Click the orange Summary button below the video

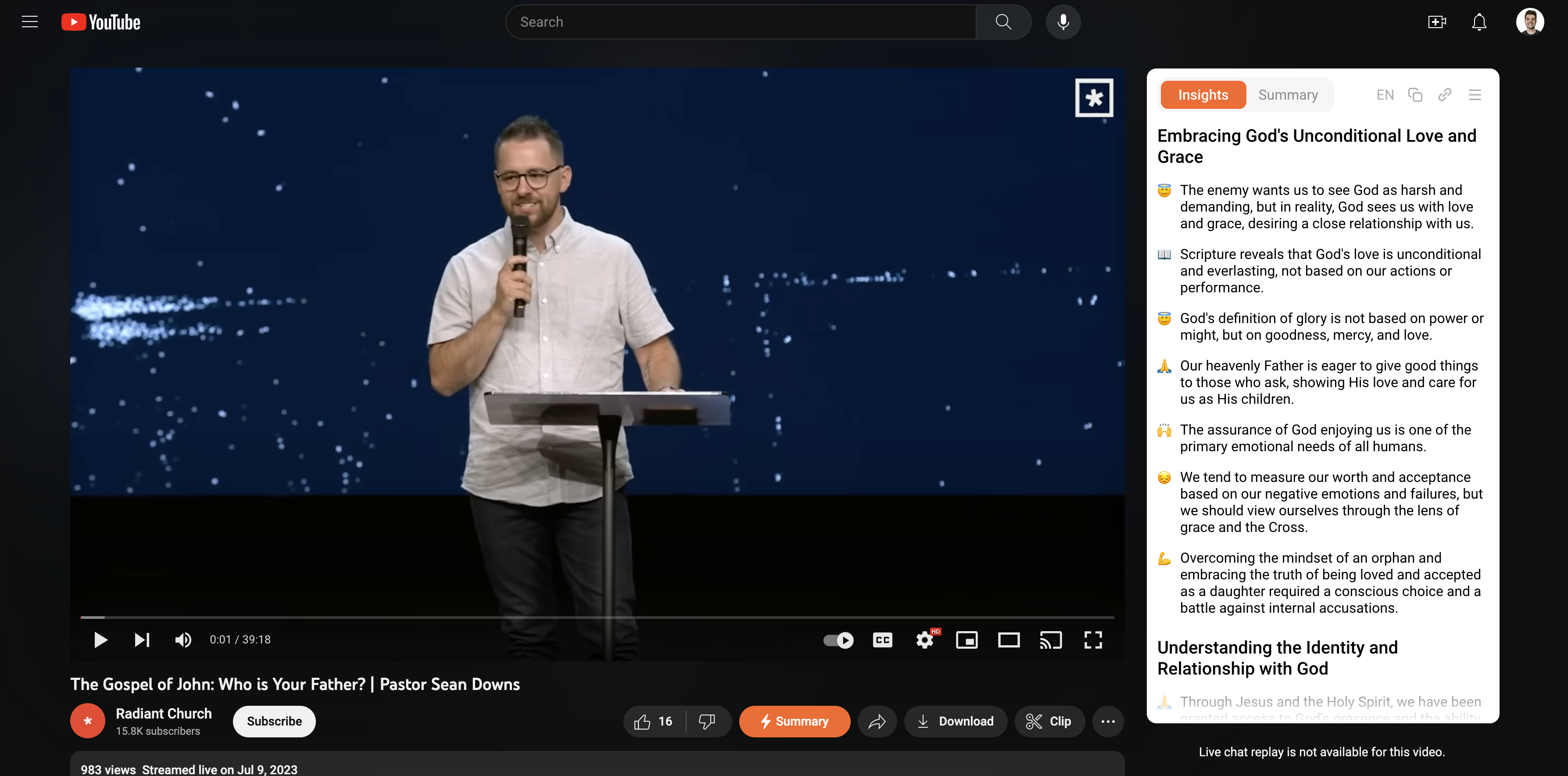pyautogui.click(x=795, y=721)
